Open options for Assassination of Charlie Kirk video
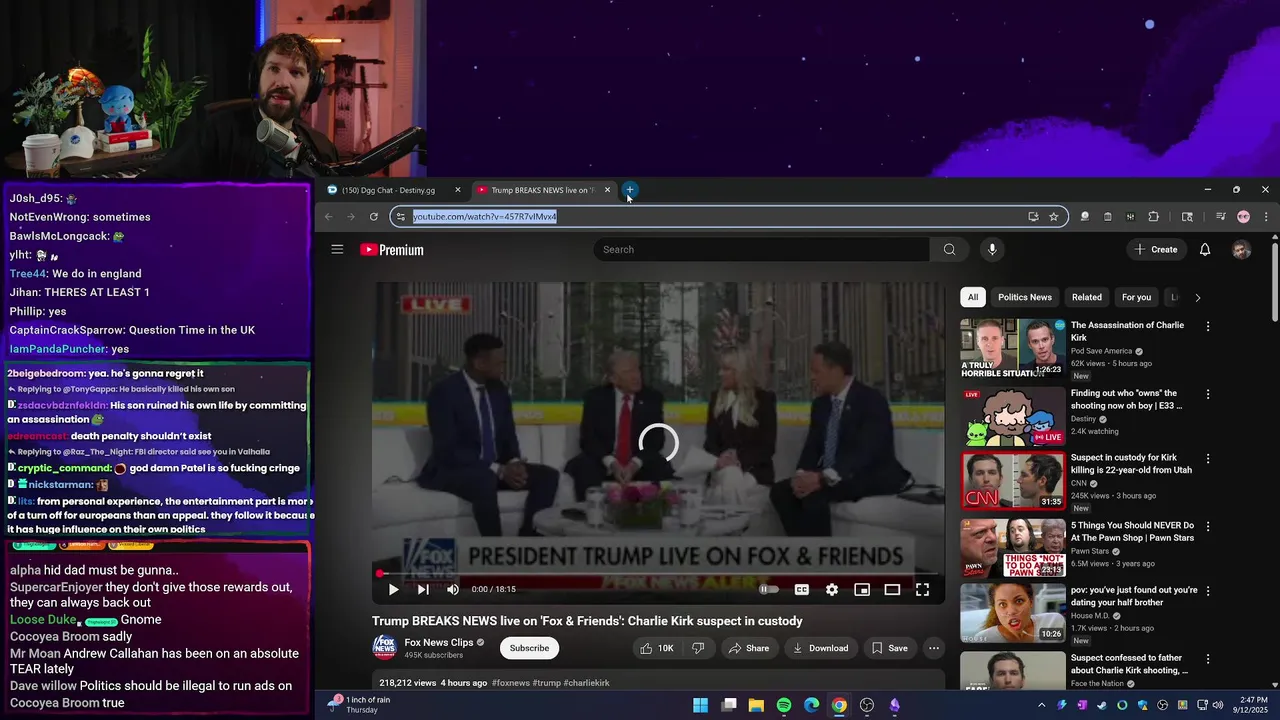The width and height of the screenshot is (1280, 720). [1208, 326]
